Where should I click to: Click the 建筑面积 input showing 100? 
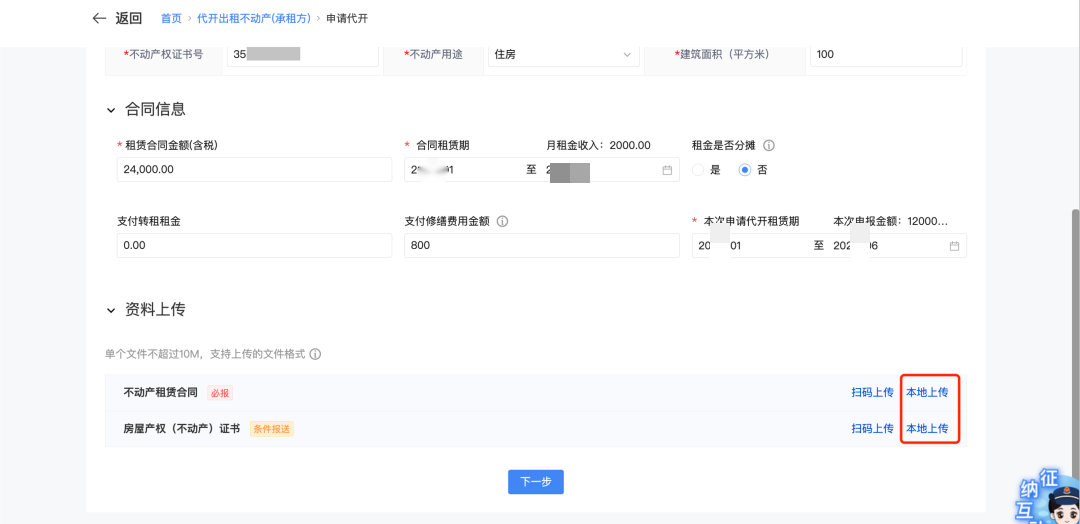point(886,54)
